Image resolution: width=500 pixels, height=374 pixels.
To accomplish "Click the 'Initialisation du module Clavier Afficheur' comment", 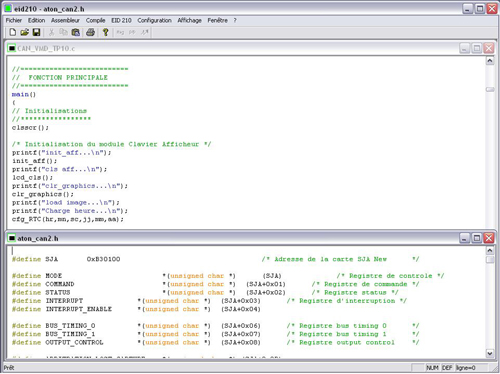I will pyautogui.click(x=111, y=144).
